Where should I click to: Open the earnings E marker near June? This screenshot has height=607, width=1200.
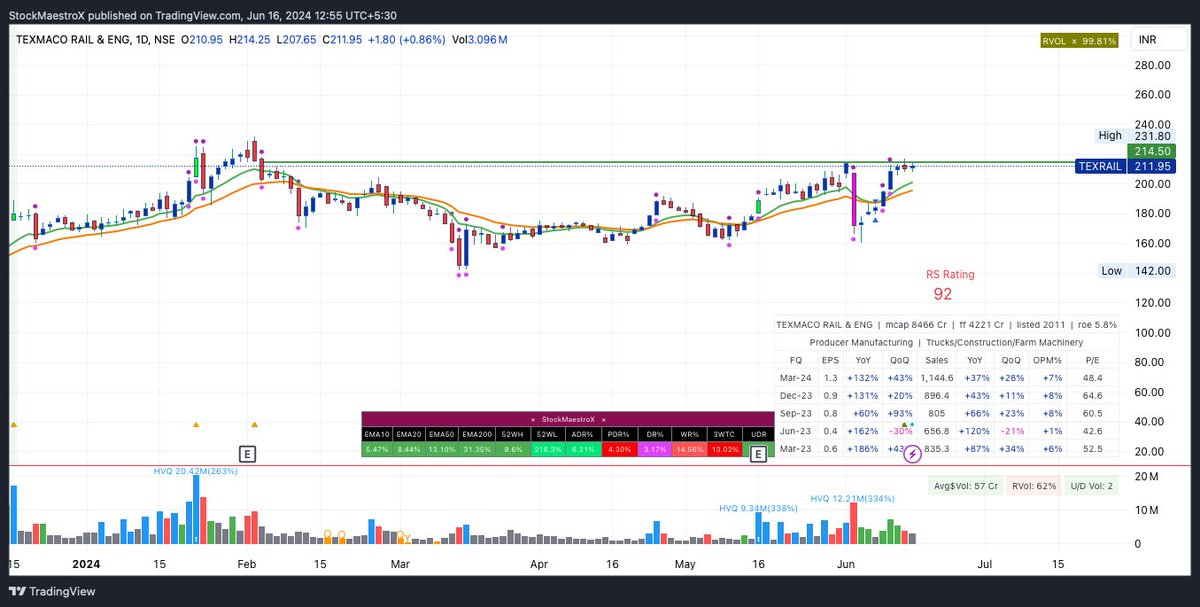(x=758, y=454)
